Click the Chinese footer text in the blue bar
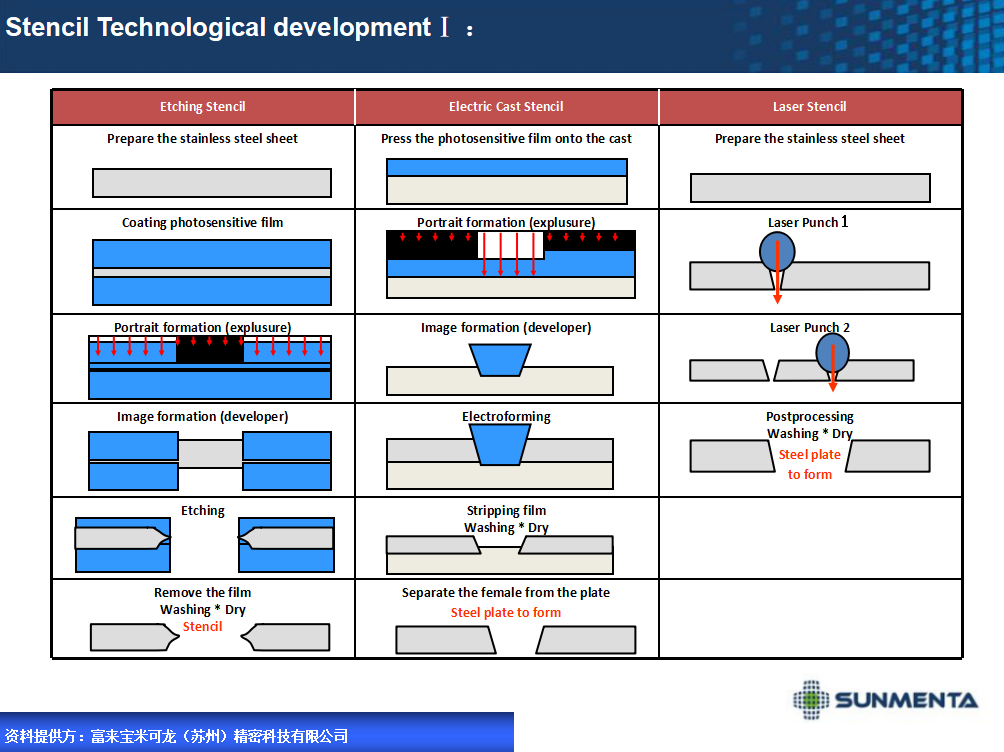The height and width of the screenshot is (752, 1004). point(177,736)
